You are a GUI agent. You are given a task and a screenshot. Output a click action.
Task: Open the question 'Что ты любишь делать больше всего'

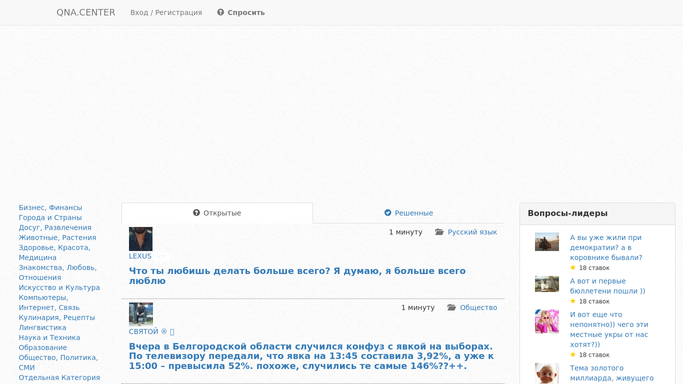pos(297,276)
